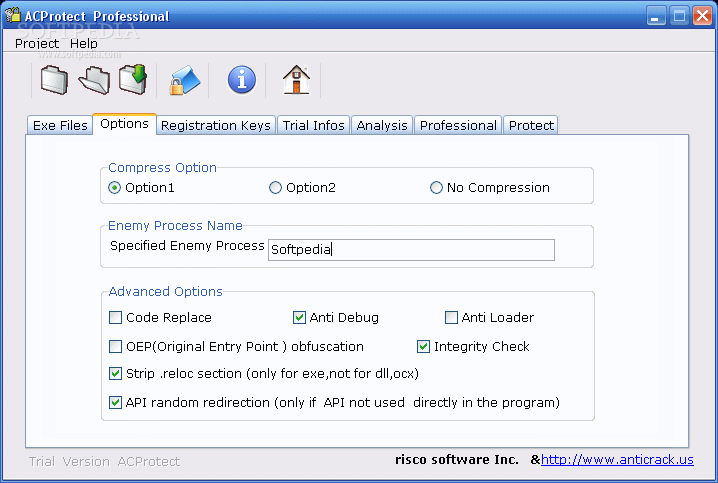Screen dimensions: 718x483
Task: Enable the Code Replace checkbox
Action: [x=116, y=318]
